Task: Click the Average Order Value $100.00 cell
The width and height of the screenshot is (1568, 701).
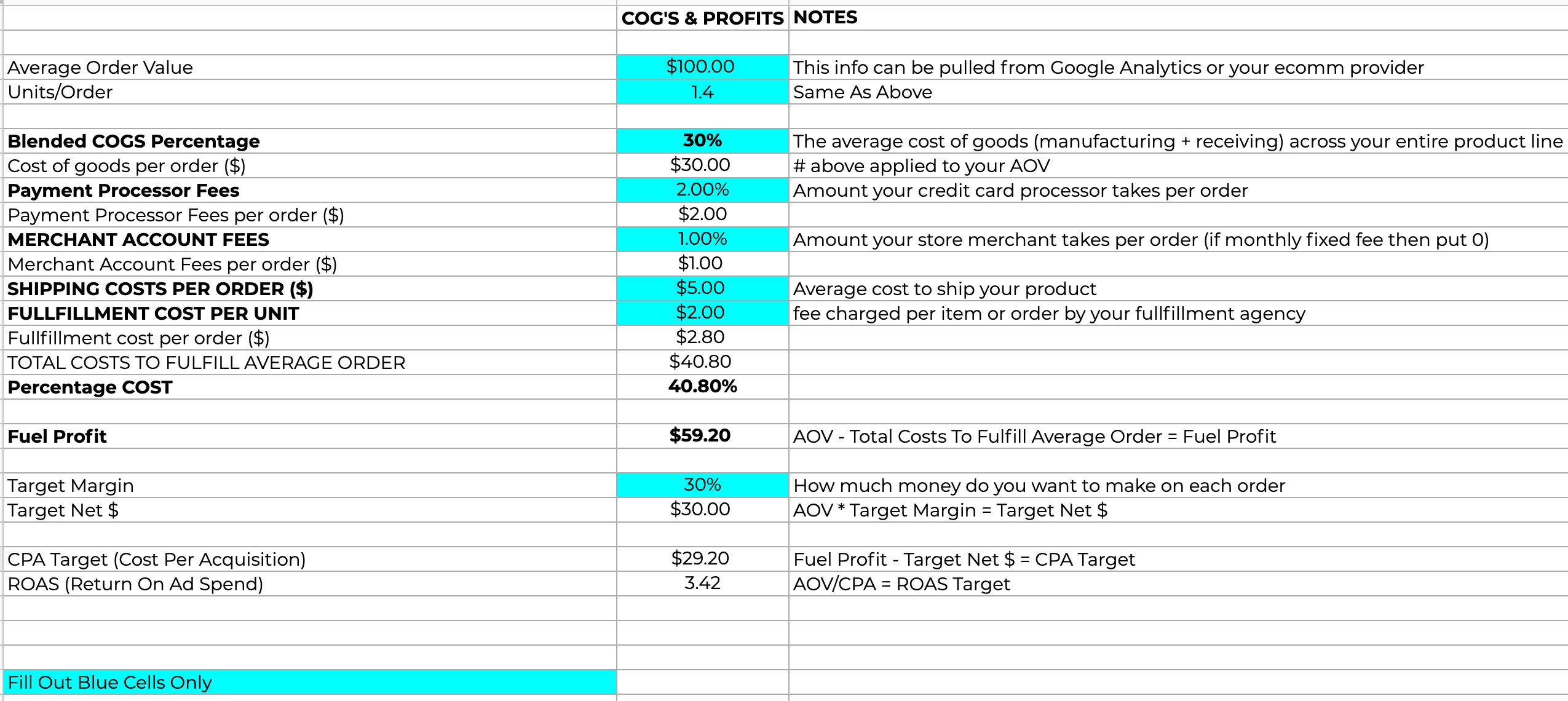Action: click(701, 67)
